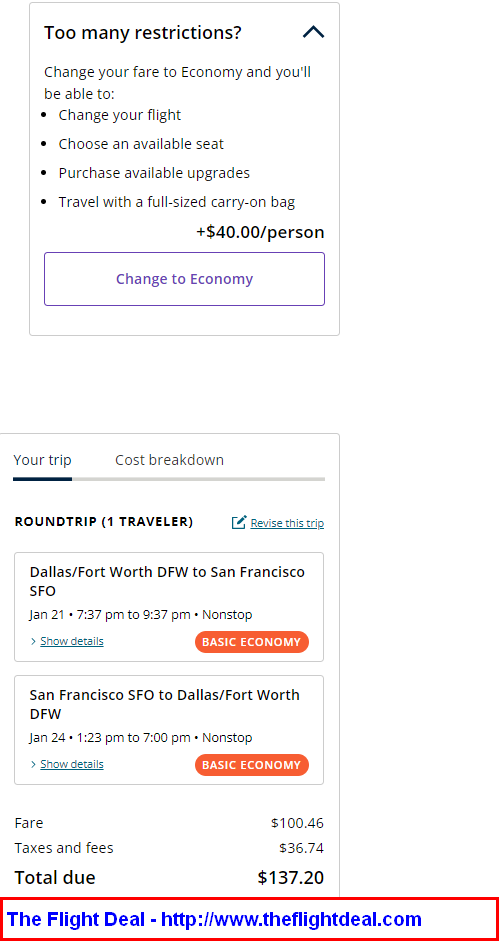Viewport: 499px width, 941px height.
Task: Click the Basic Economy badge on the DFW to SFO flight
Action: [x=252, y=642]
